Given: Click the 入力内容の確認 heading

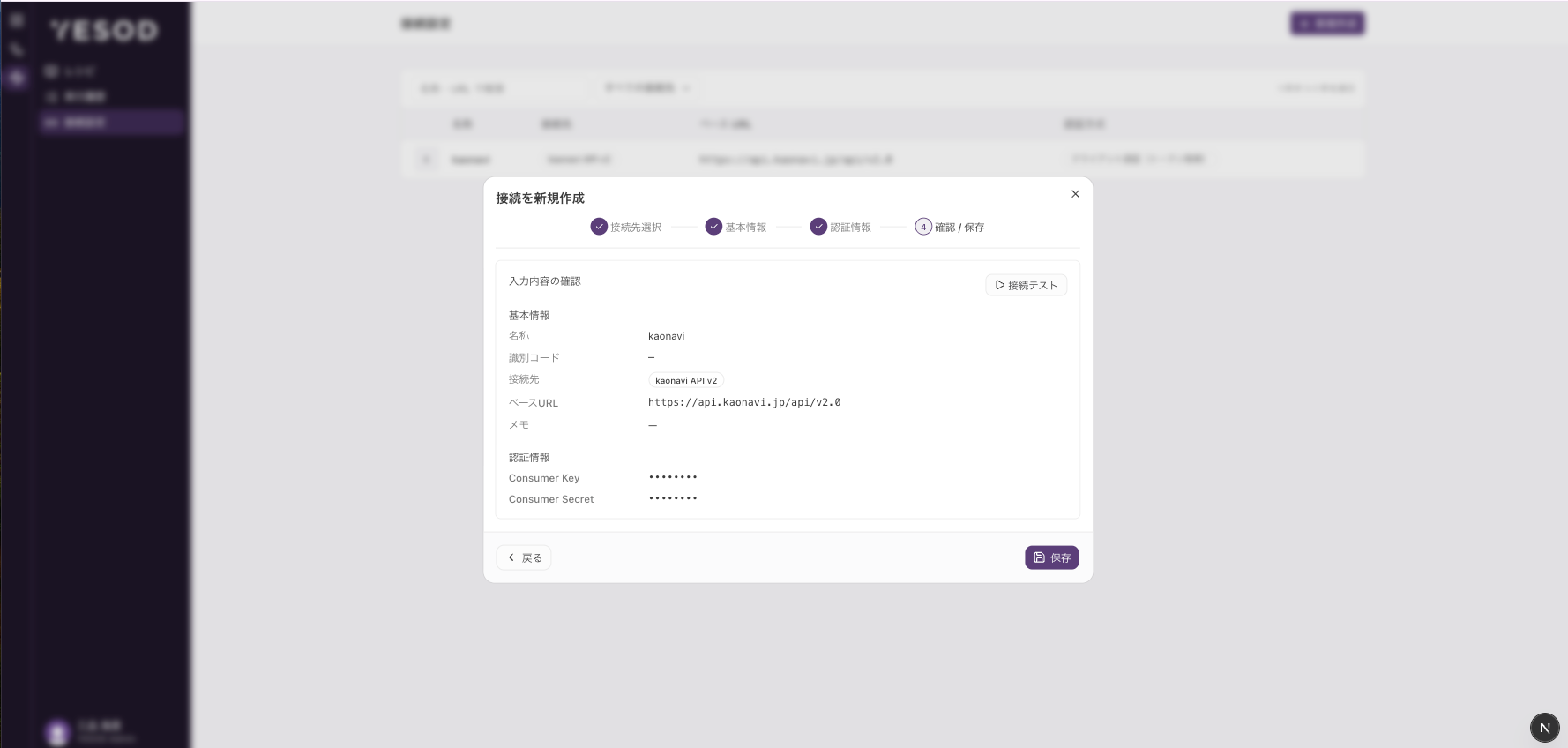Looking at the screenshot, I should coord(544,281).
